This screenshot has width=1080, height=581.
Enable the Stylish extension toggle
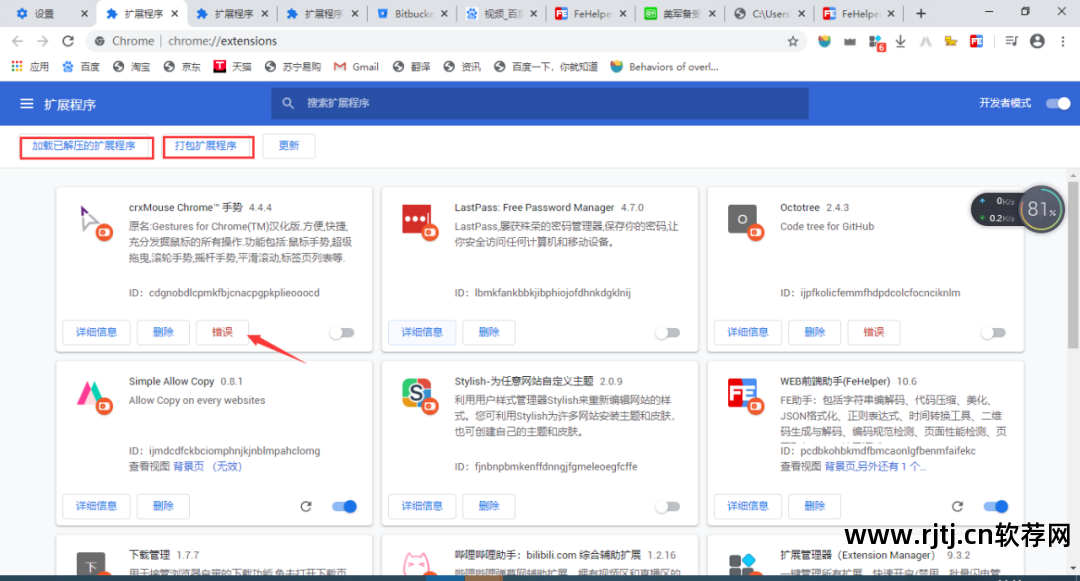click(x=667, y=507)
